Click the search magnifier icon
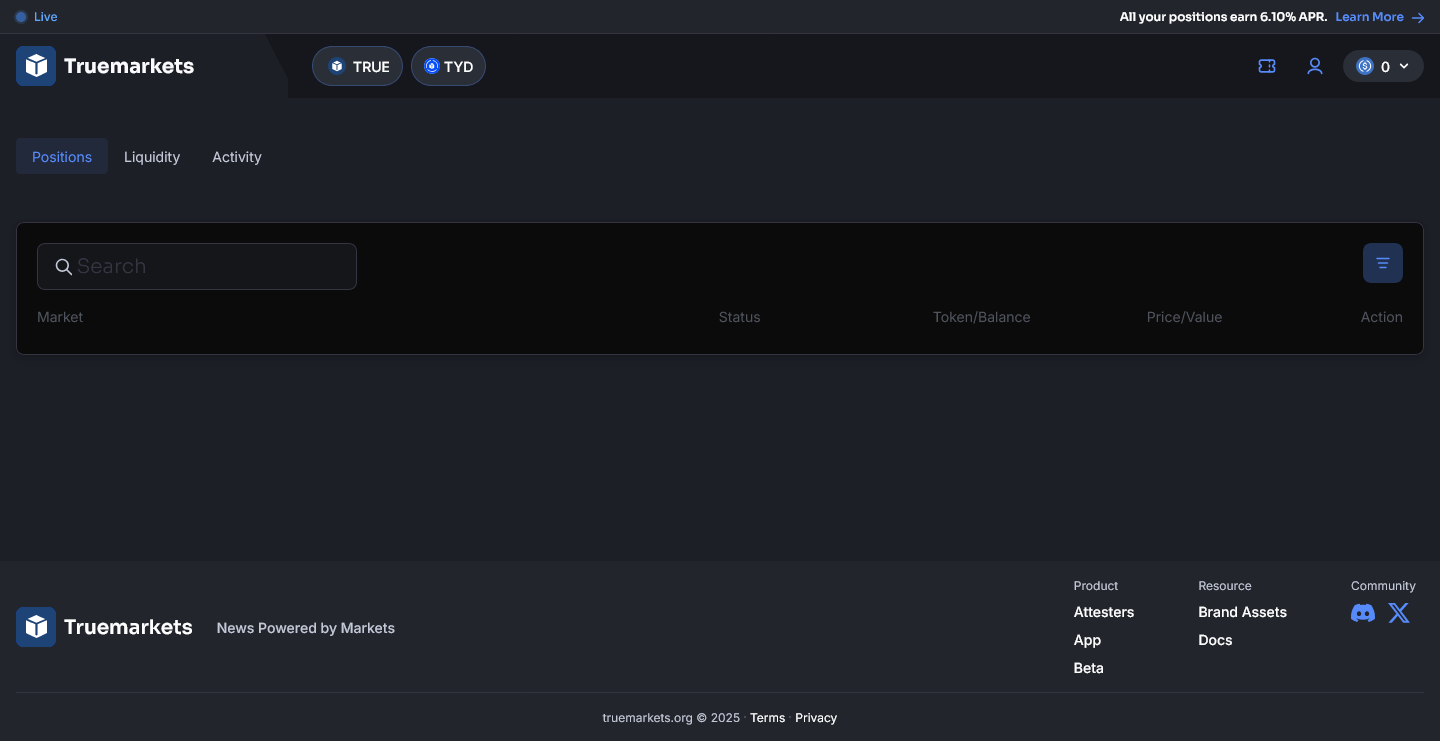This screenshot has height=741, width=1440. [x=63, y=266]
